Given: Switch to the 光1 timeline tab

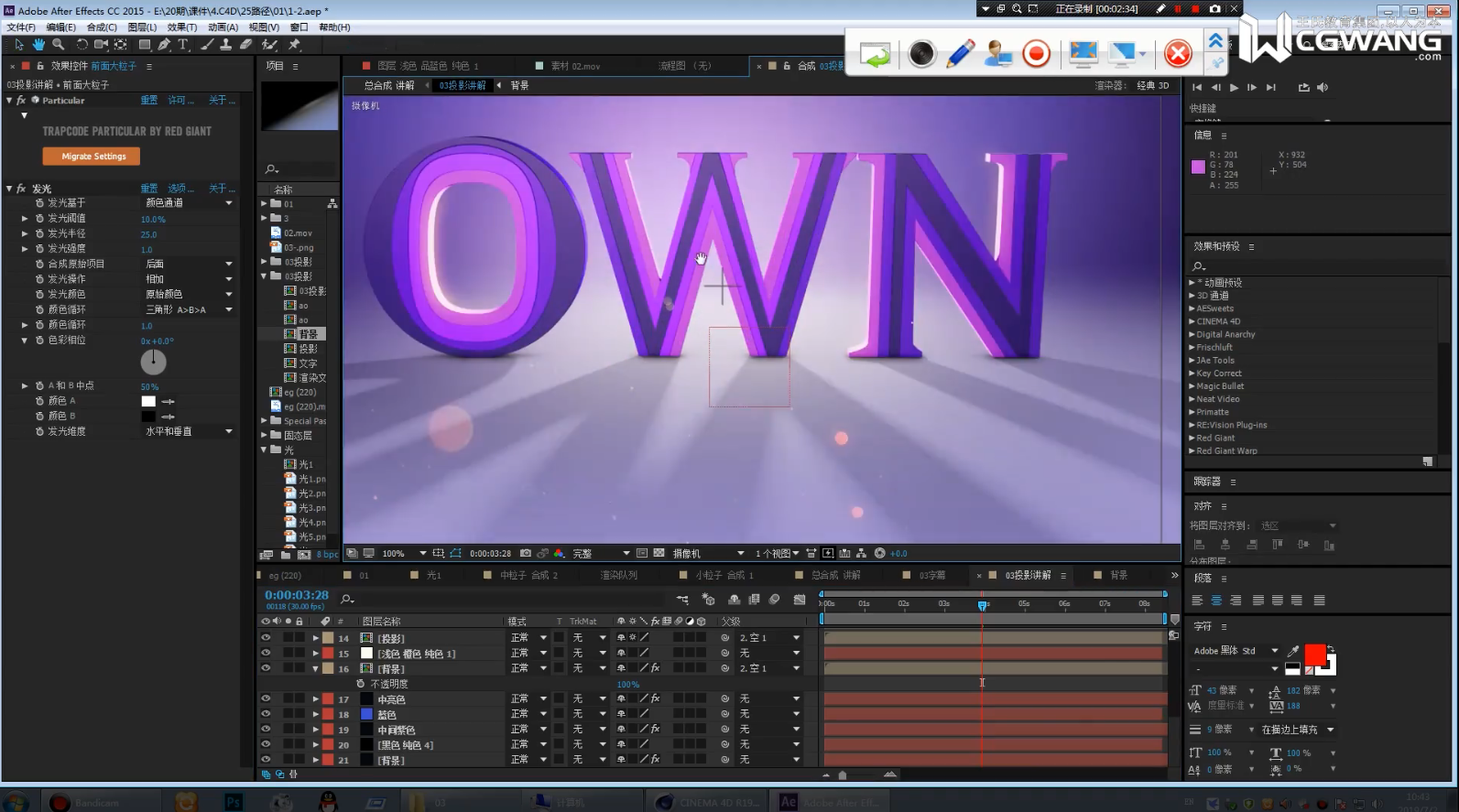Looking at the screenshot, I should pos(433,575).
